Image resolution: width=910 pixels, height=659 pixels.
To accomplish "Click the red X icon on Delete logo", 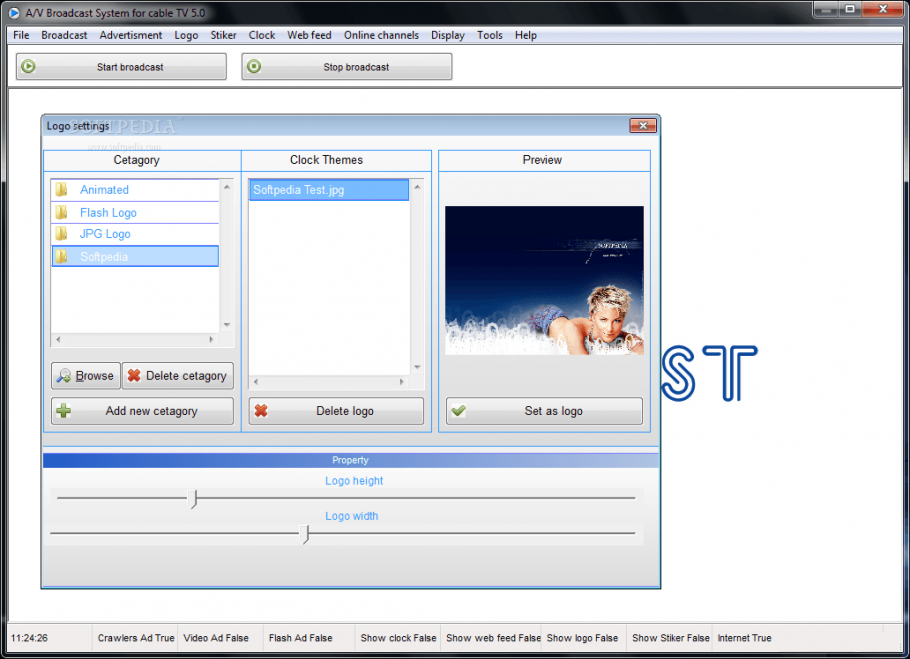I will 260,410.
